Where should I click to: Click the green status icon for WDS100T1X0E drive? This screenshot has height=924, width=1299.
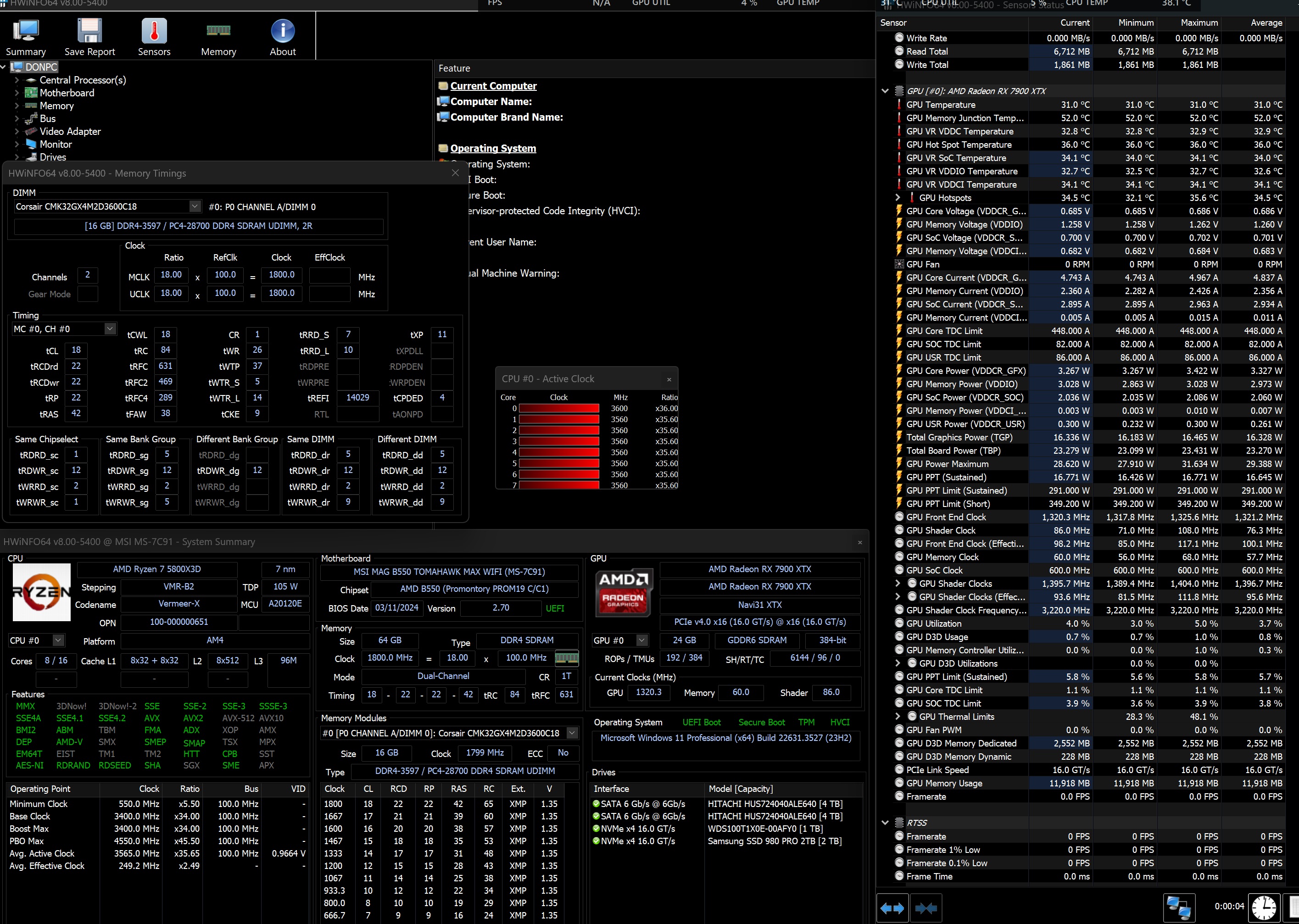pyautogui.click(x=597, y=829)
